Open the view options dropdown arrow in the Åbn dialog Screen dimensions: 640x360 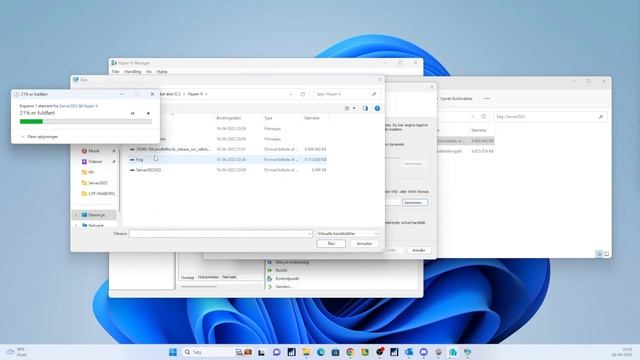click(x=354, y=109)
